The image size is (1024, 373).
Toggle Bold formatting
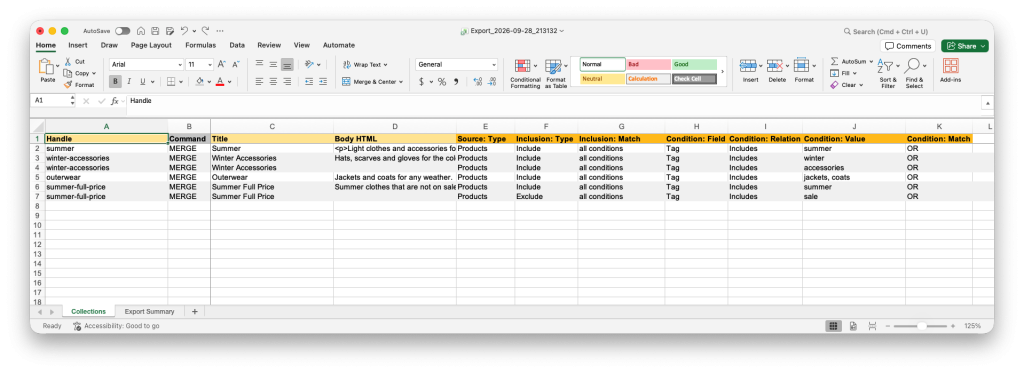point(116,82)
